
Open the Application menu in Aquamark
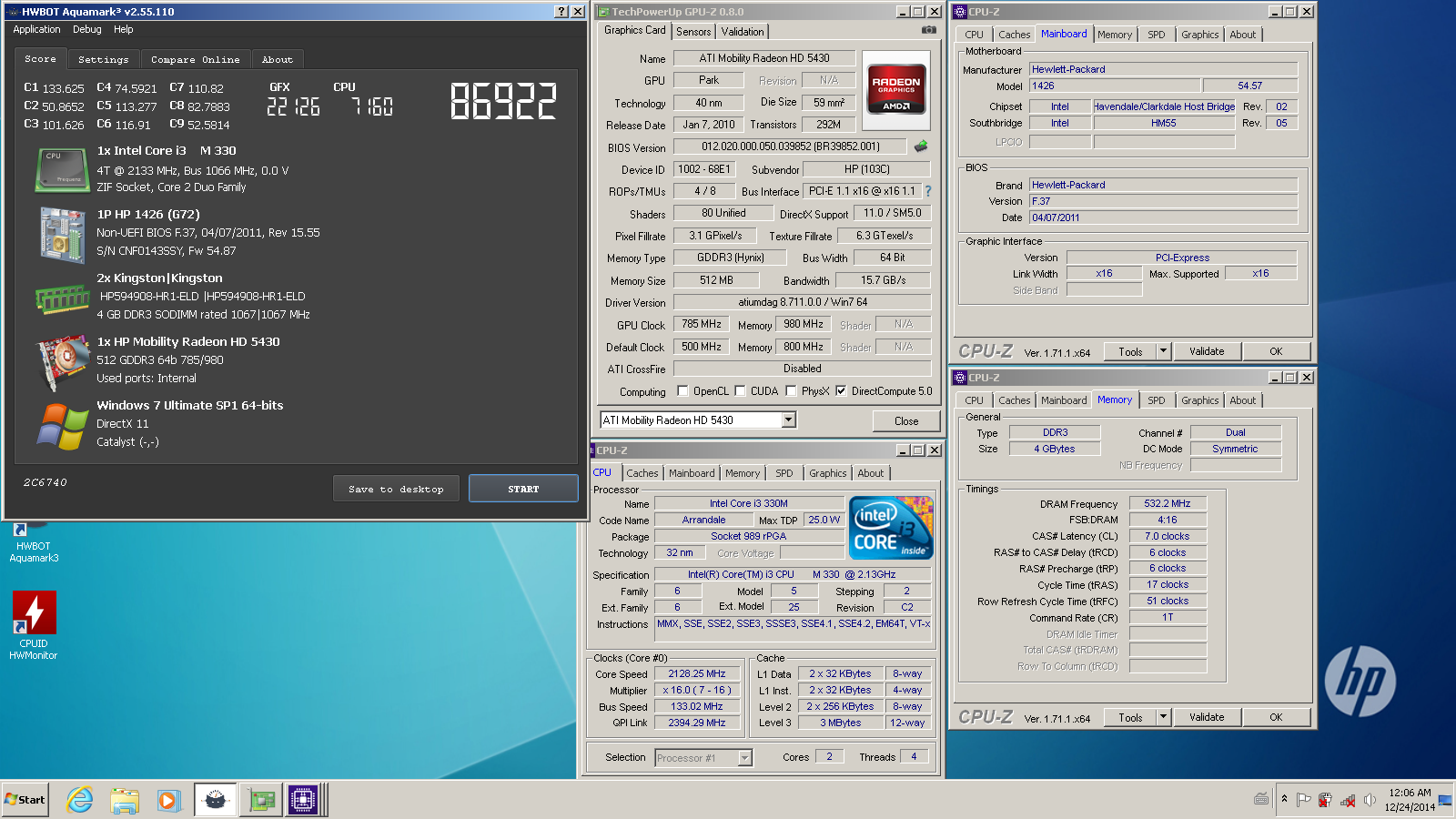click(36, 29)
